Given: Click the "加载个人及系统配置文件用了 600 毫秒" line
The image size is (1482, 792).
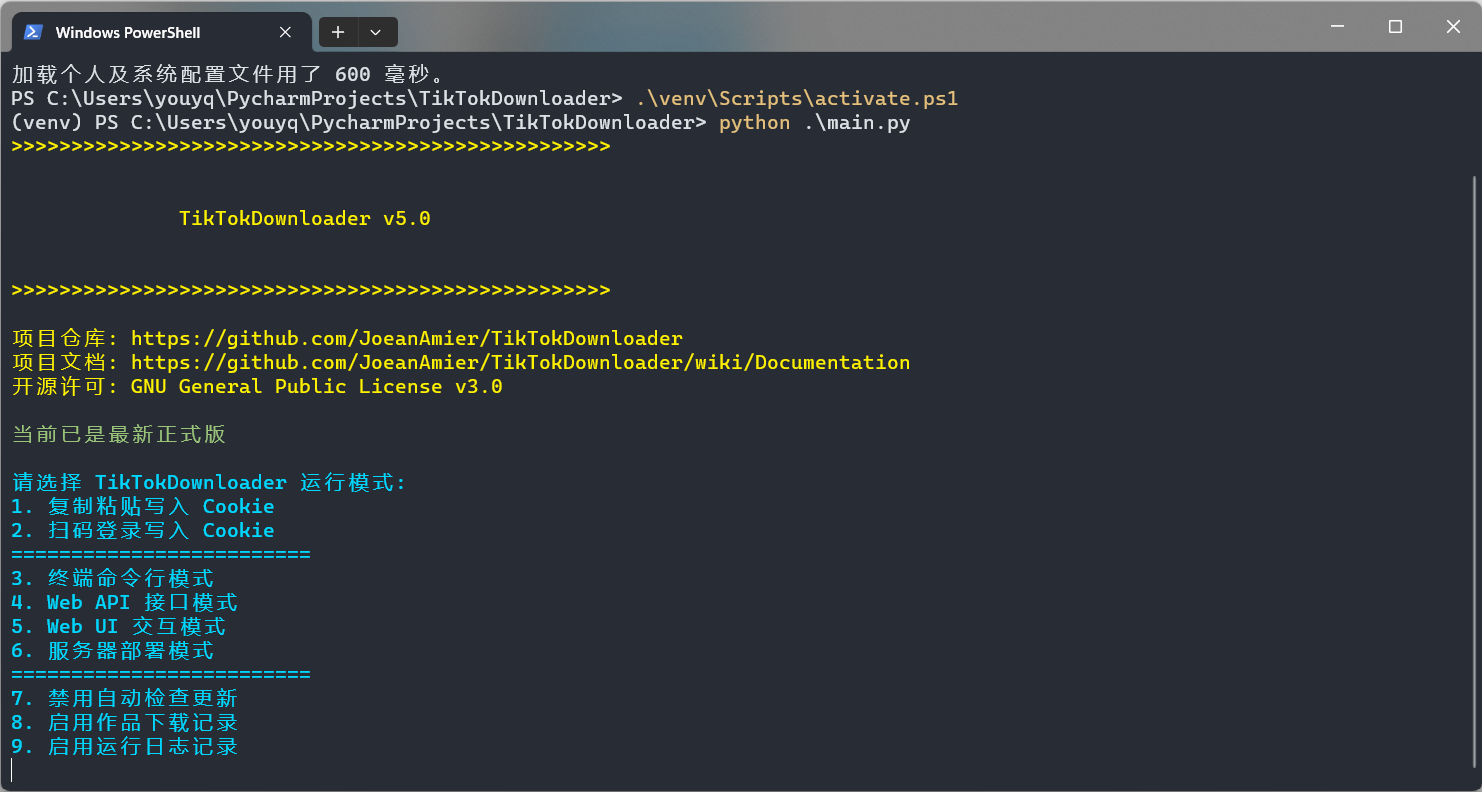Looking at the screenshot, I should 227,74.
